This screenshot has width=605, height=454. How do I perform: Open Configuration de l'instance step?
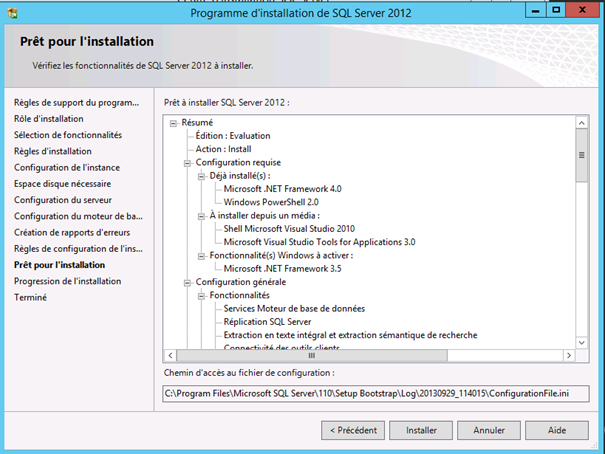click(x=67, y=167)
